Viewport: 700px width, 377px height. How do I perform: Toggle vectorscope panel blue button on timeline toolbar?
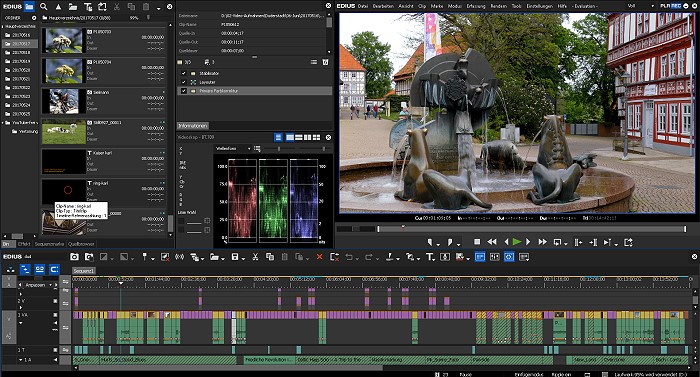click(x=509, y=257)
